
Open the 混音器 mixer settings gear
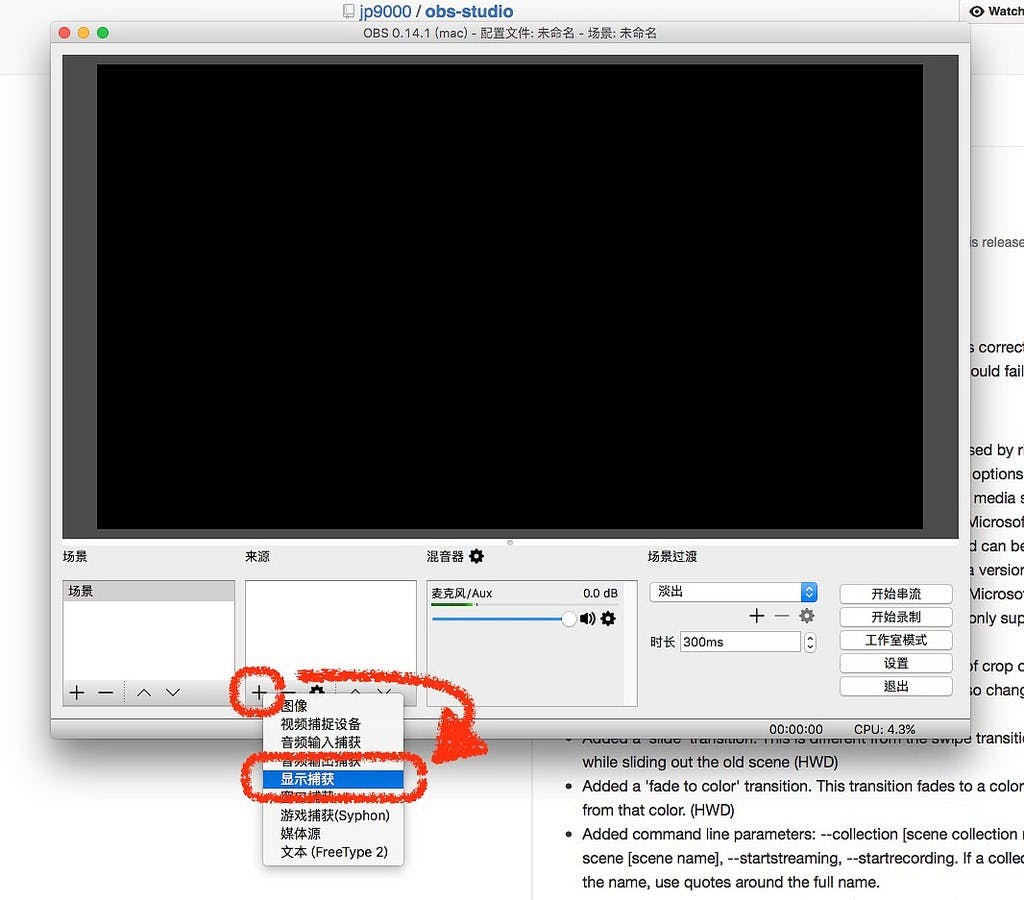click(x=477, y=556)
